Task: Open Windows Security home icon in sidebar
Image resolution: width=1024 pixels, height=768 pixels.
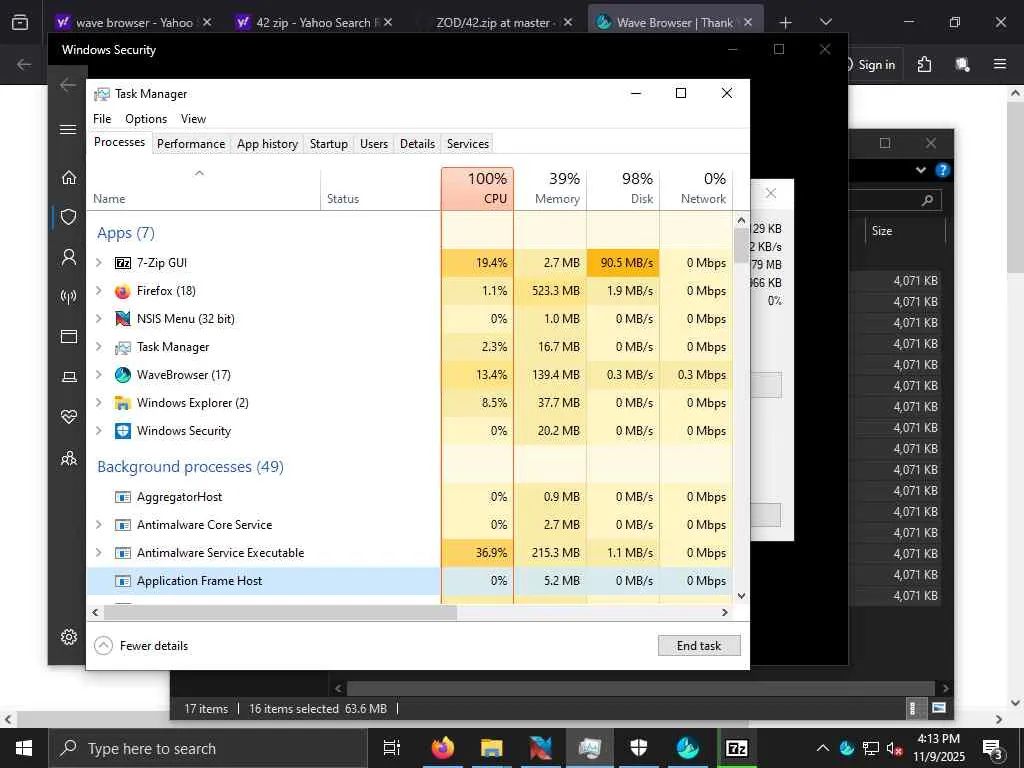Action: 69,178
